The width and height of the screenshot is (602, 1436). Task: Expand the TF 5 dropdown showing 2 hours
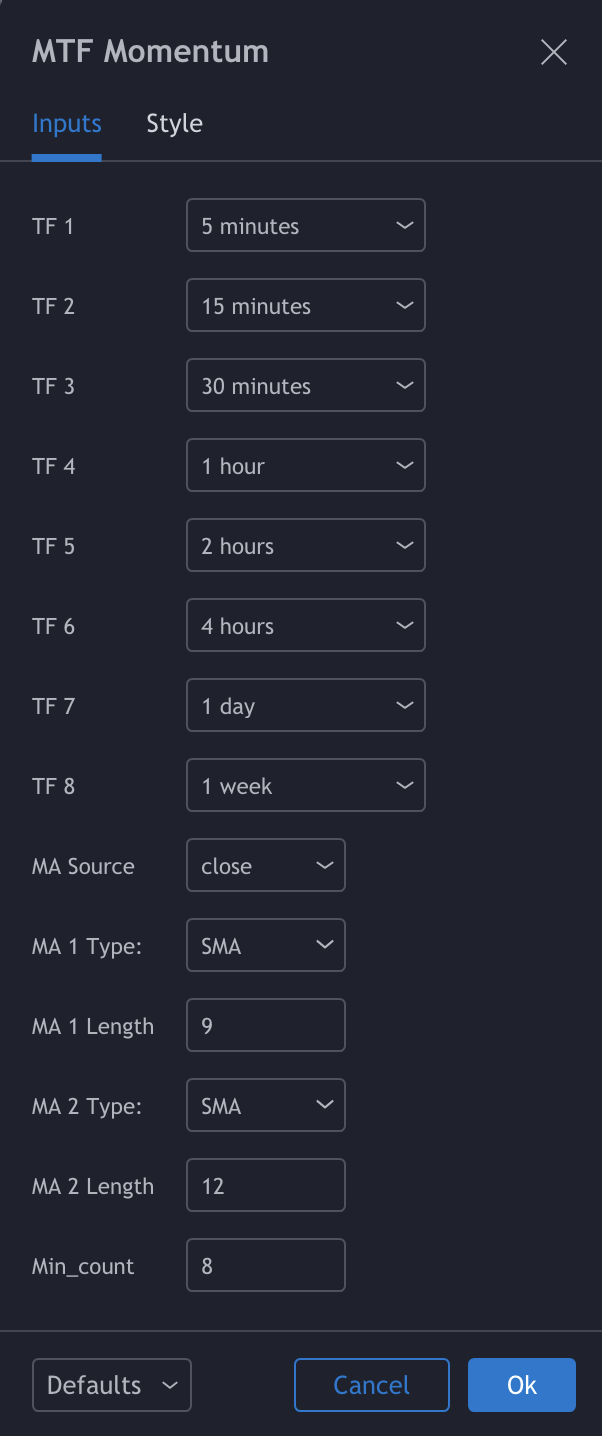(305, 546)
